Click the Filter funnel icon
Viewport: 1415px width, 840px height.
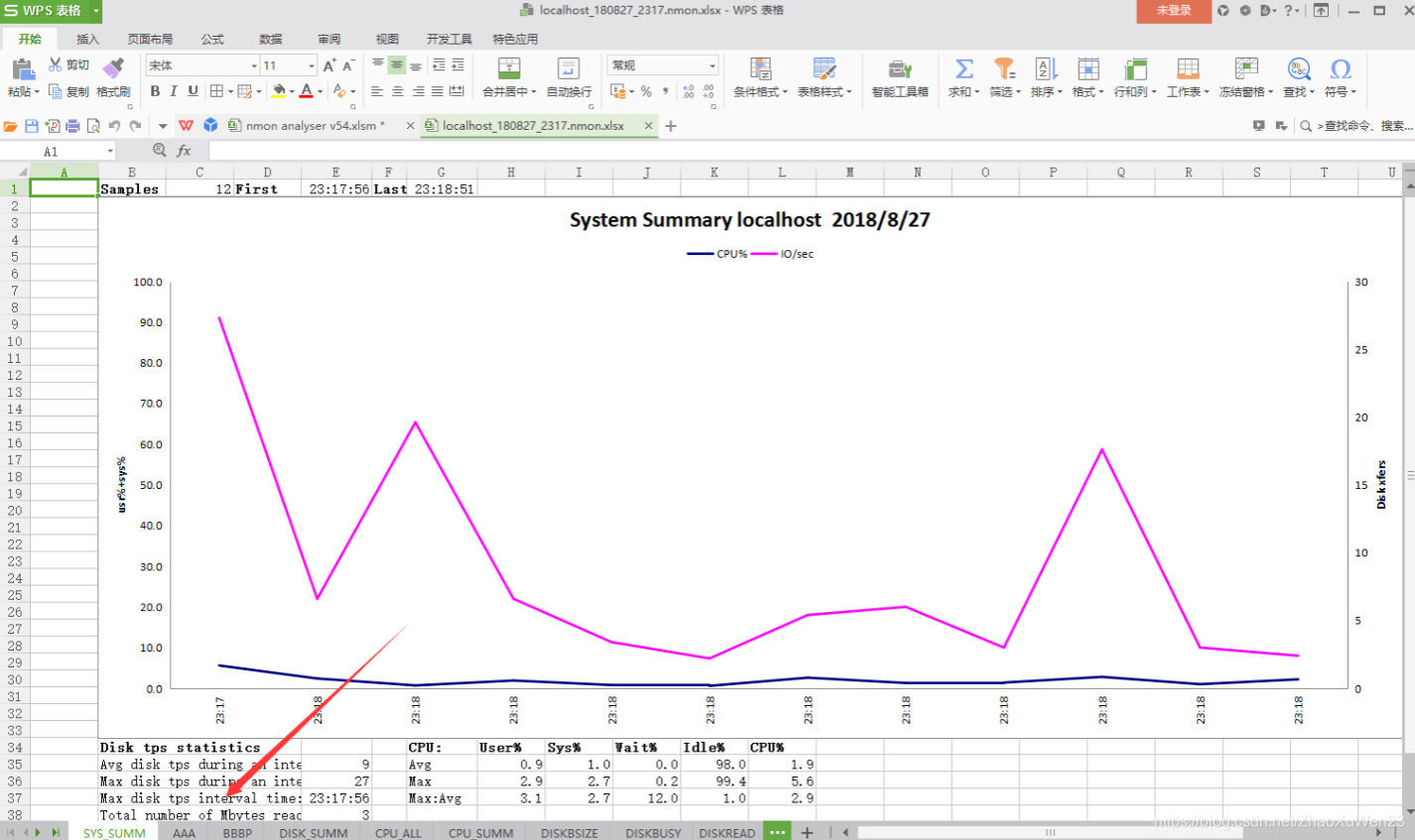pos(1005,67)
